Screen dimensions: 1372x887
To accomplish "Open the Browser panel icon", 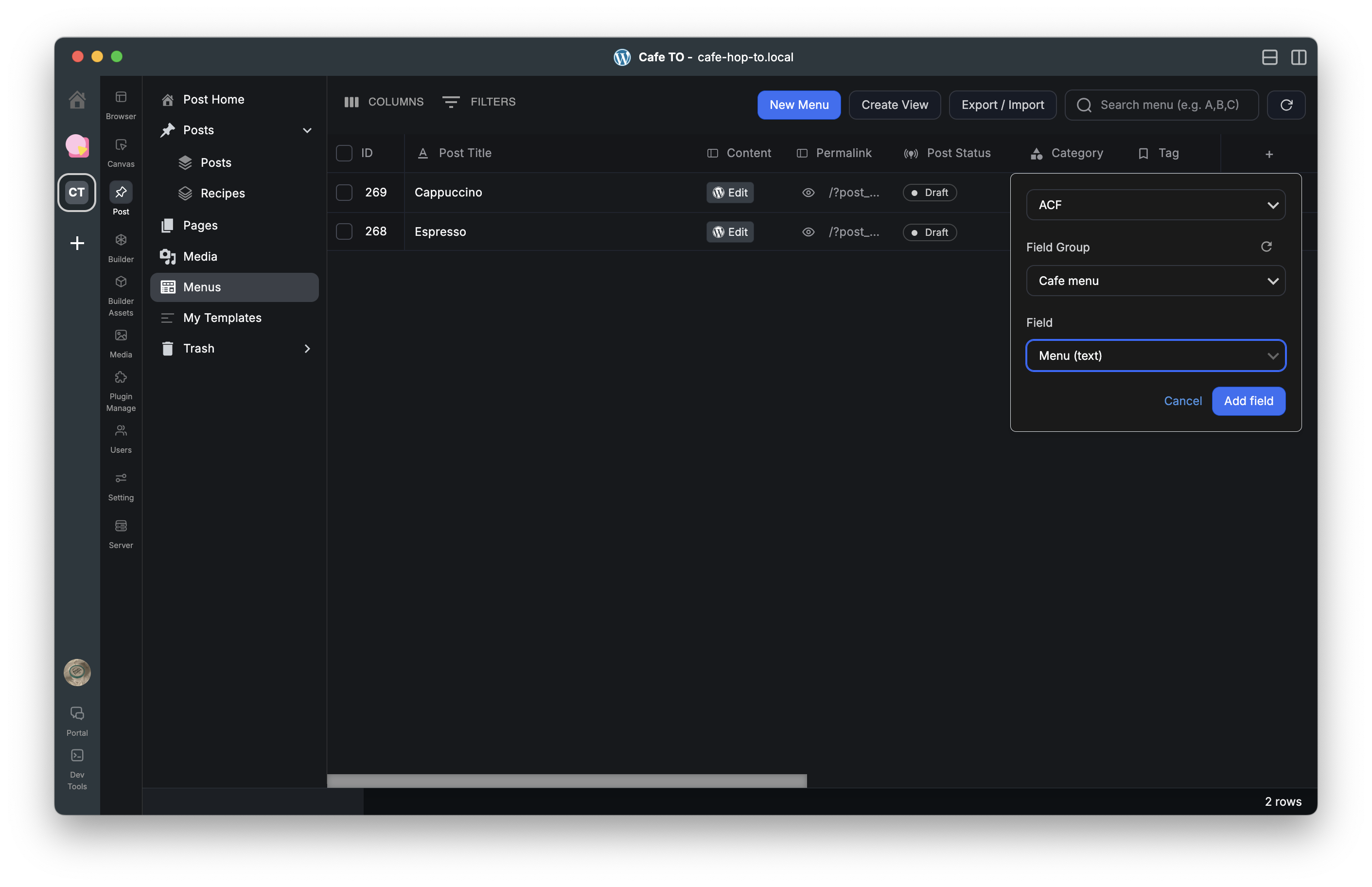I will point(121,97).
